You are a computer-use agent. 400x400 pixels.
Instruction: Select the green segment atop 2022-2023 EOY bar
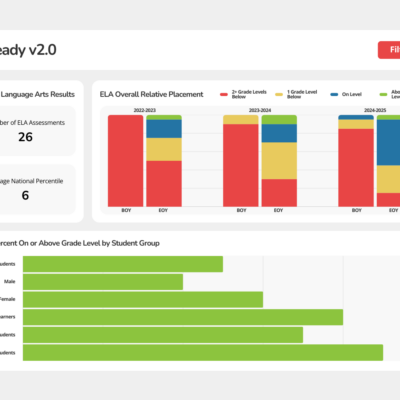pyautogui.click(x=164, y=118)
